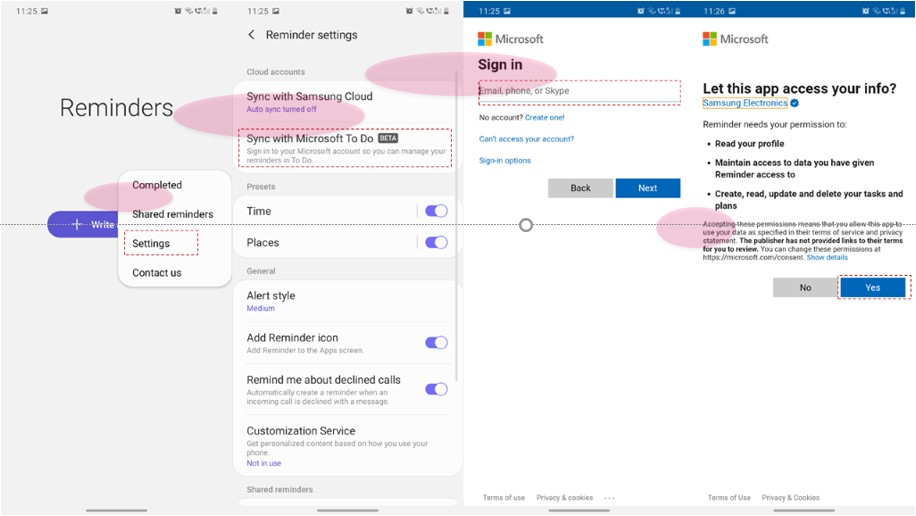Disable the Places preset switch

click(x=436, y=242)
